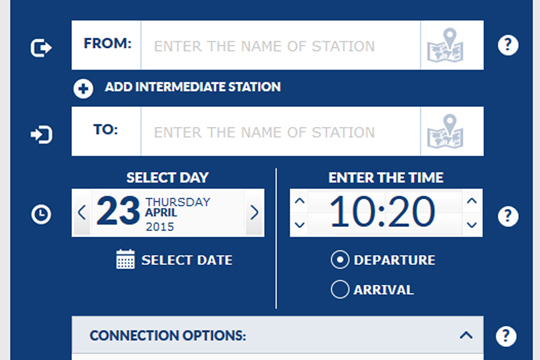
Task: Click the calendar icon next to Select Date
Action: (125, 259)
